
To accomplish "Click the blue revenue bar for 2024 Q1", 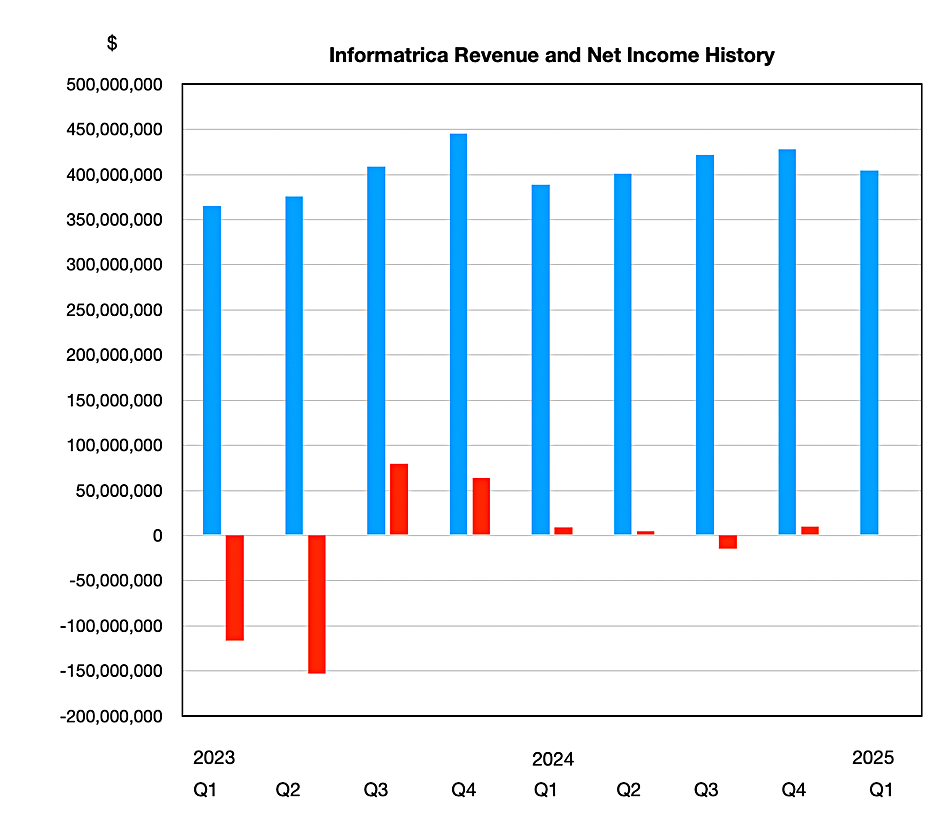I will (x=541, y=359).
